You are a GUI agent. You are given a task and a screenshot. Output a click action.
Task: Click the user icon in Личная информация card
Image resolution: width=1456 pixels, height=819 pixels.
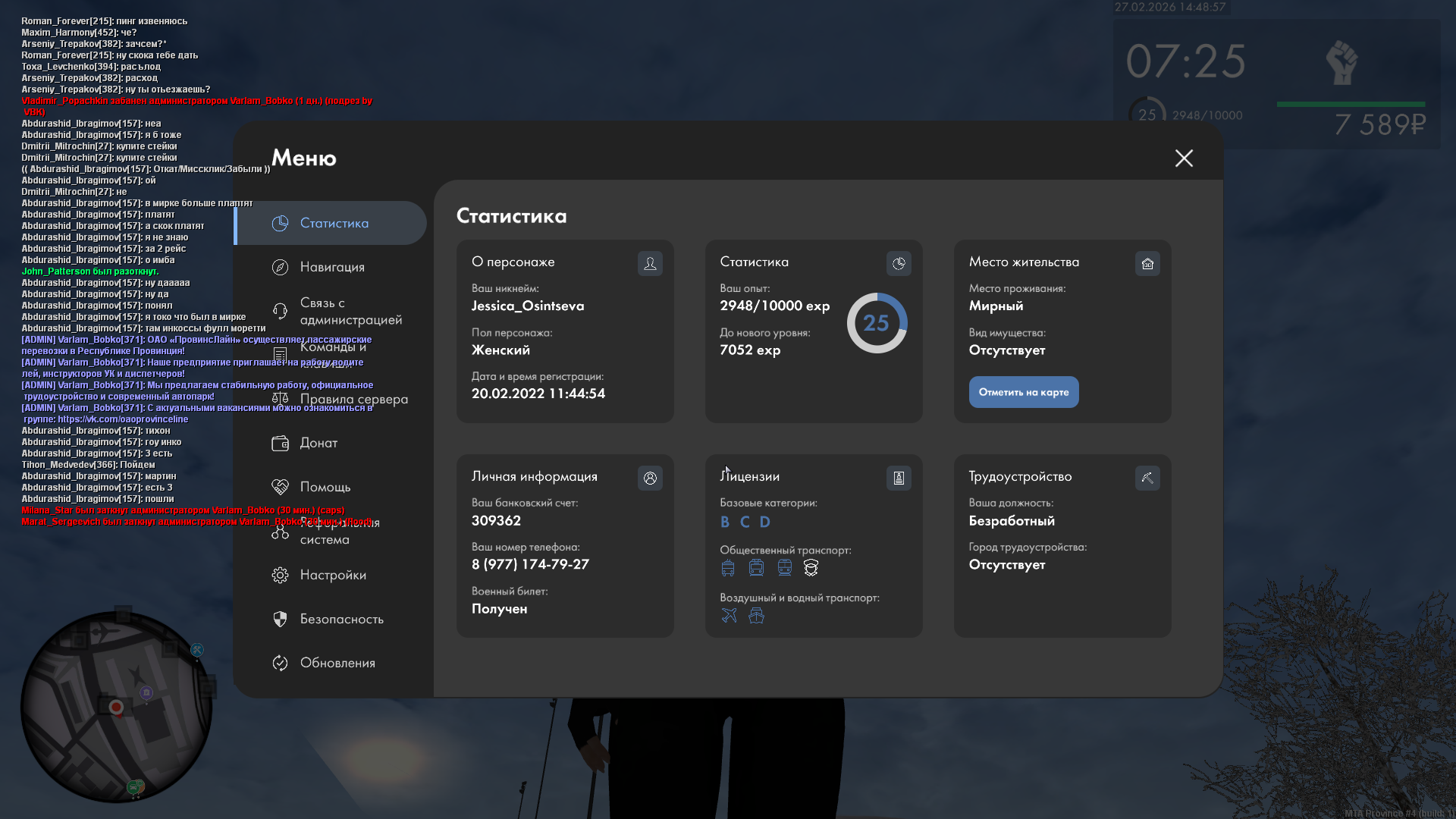[x=650, y=478]
